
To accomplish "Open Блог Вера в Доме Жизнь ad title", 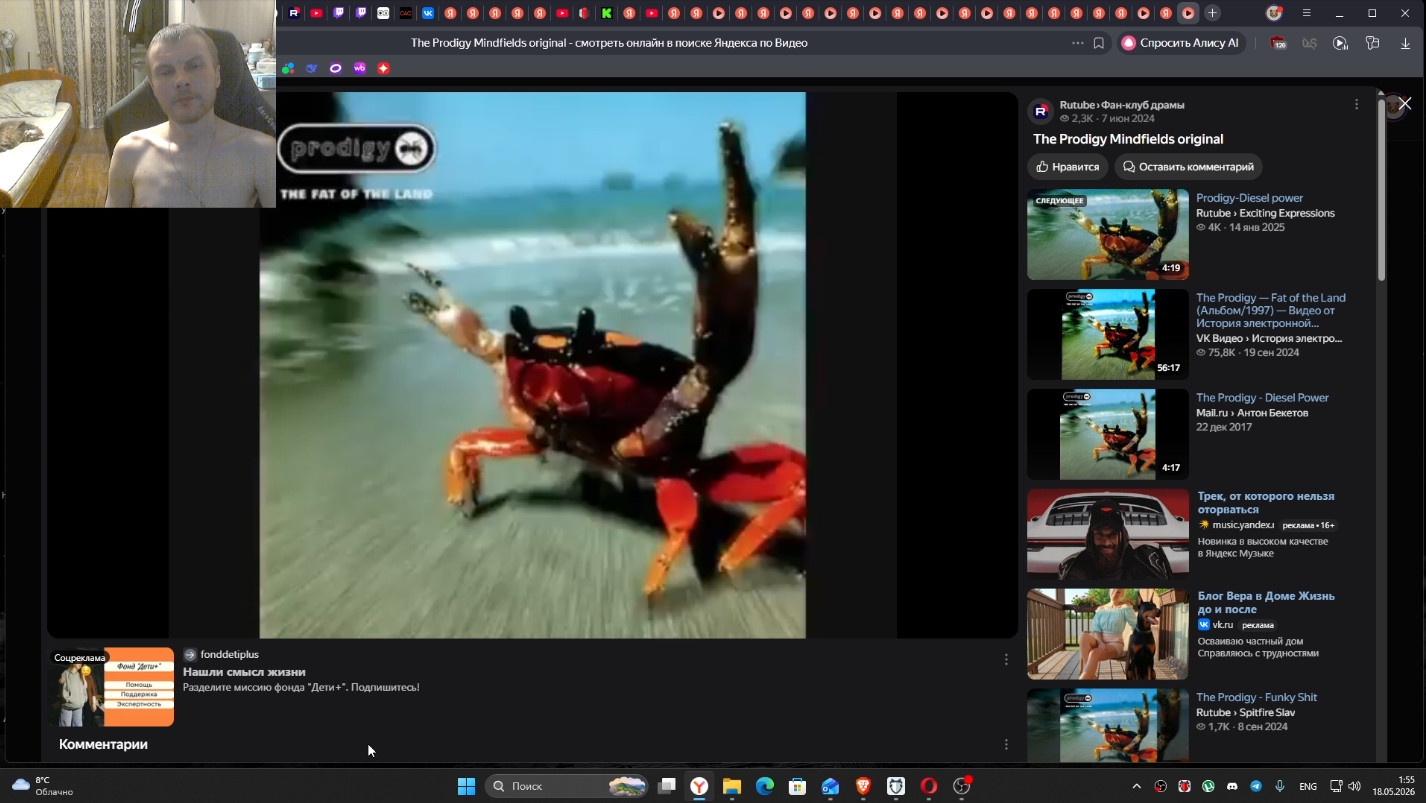I will pyautogui.click(x=1266, y=602).
